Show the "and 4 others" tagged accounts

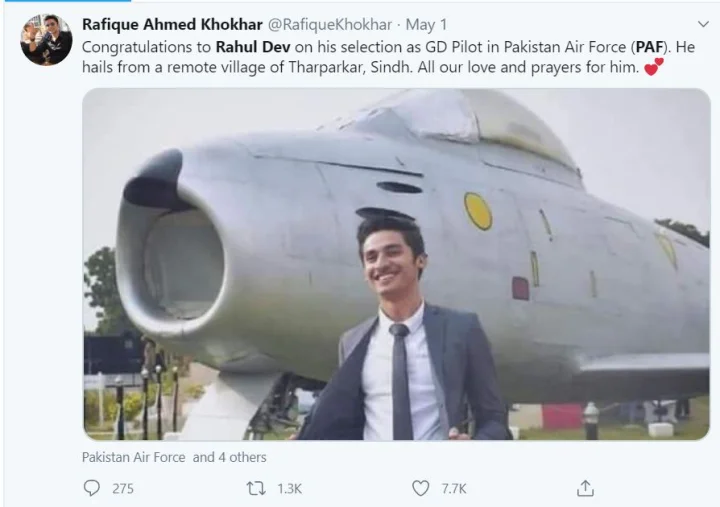230,457
